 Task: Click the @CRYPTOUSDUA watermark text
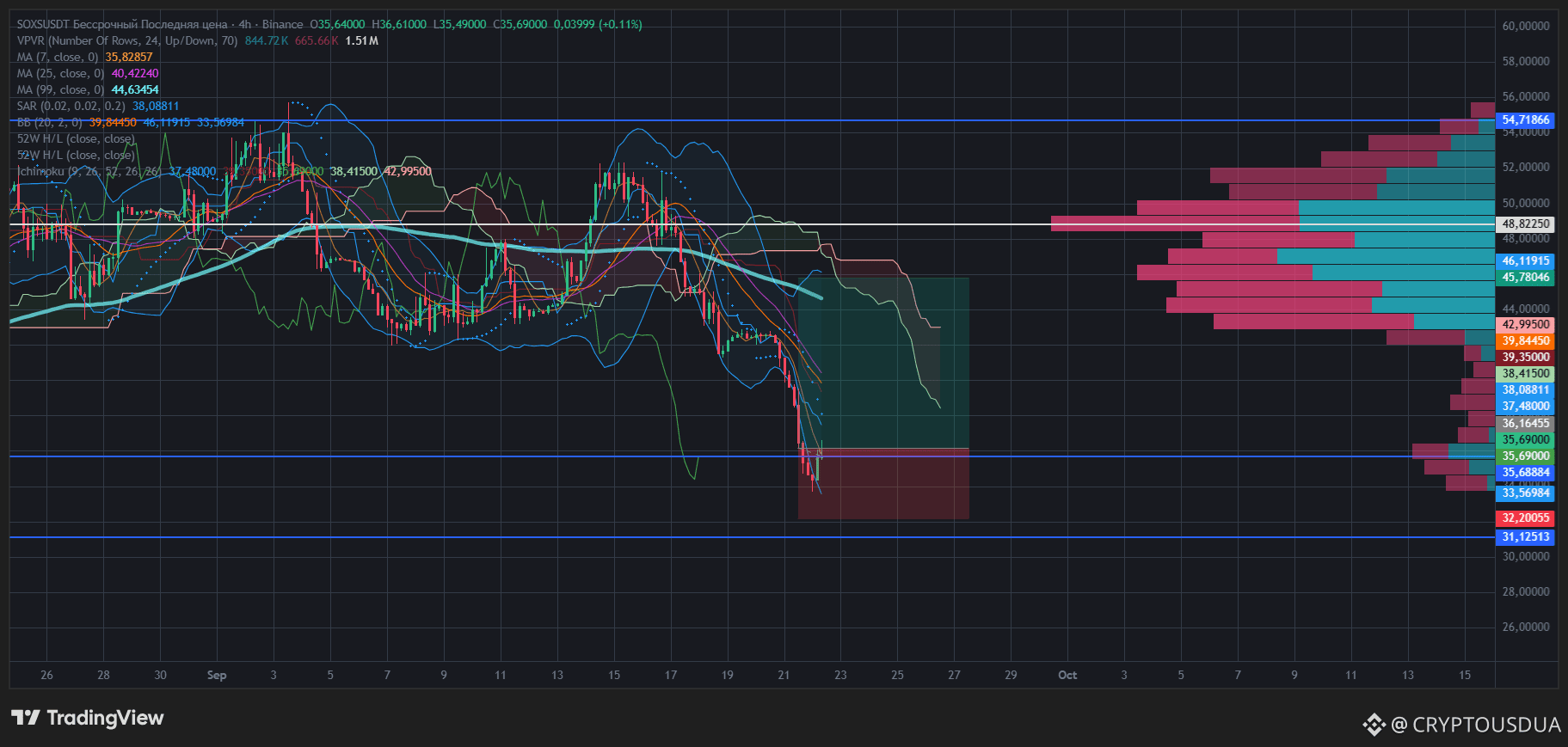1476,725
